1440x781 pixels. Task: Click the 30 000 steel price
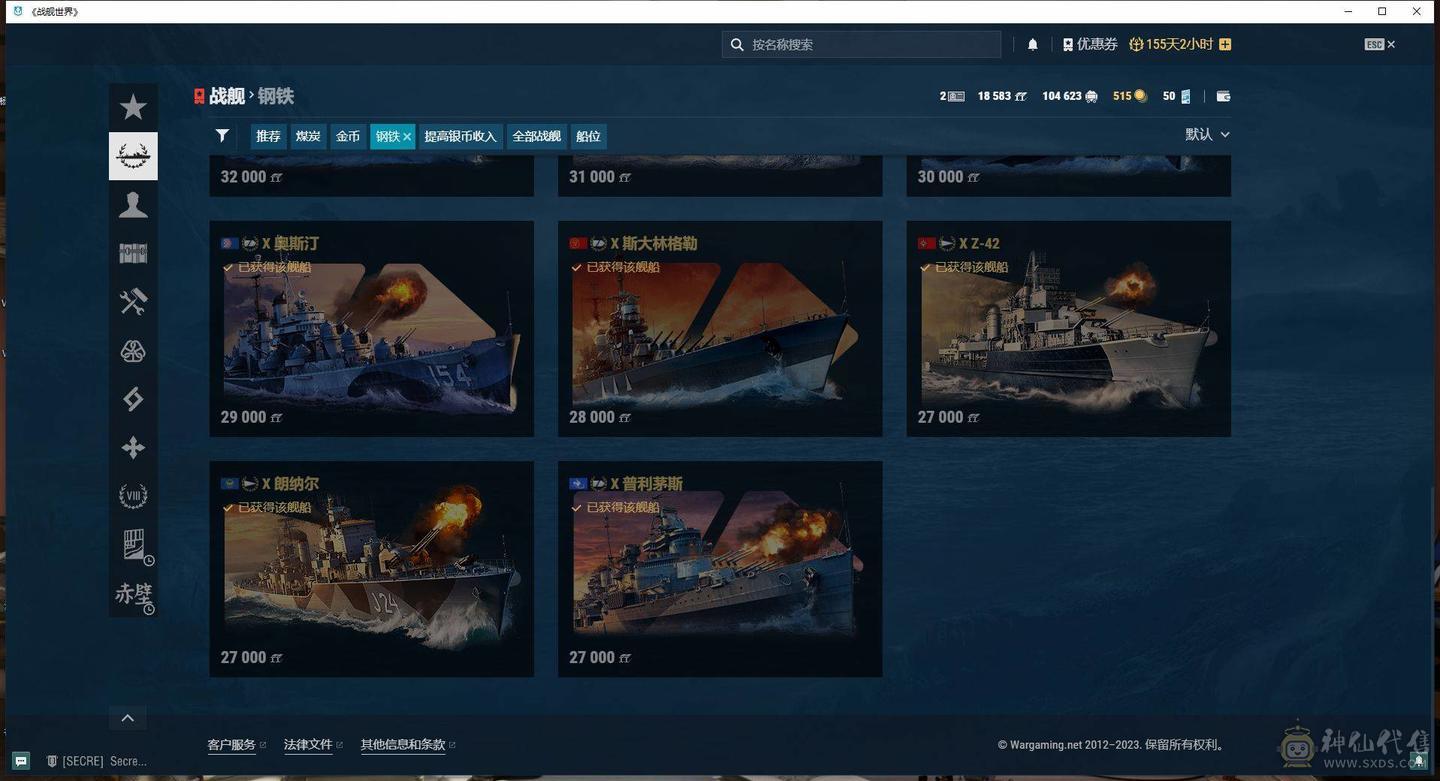[x=949, y=177]
